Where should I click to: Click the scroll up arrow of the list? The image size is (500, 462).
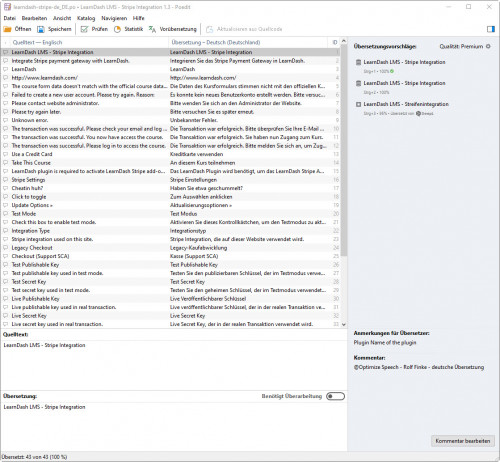344,41
